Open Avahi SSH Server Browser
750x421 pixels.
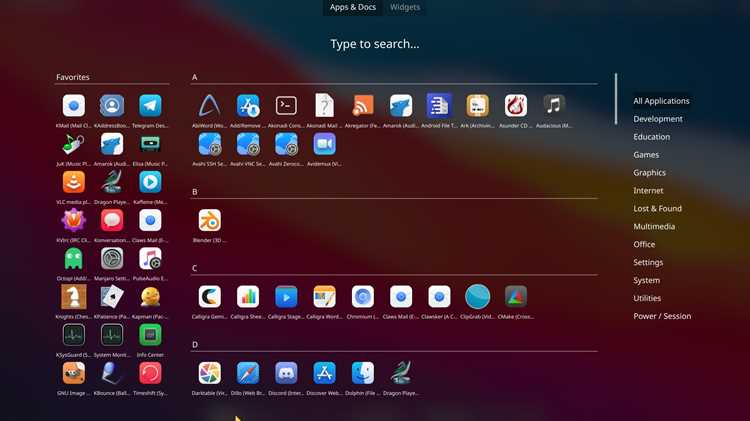[210, 144]
